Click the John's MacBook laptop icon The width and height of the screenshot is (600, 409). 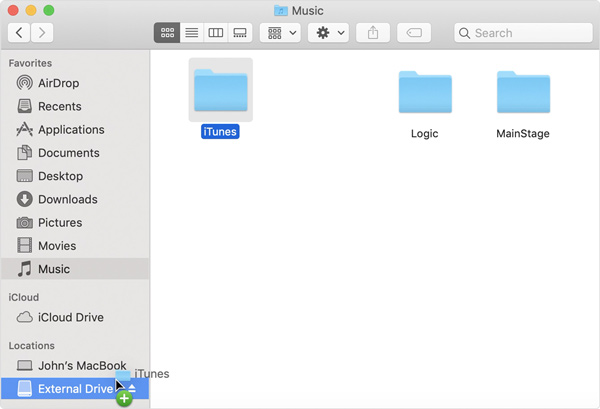[24, 366]
